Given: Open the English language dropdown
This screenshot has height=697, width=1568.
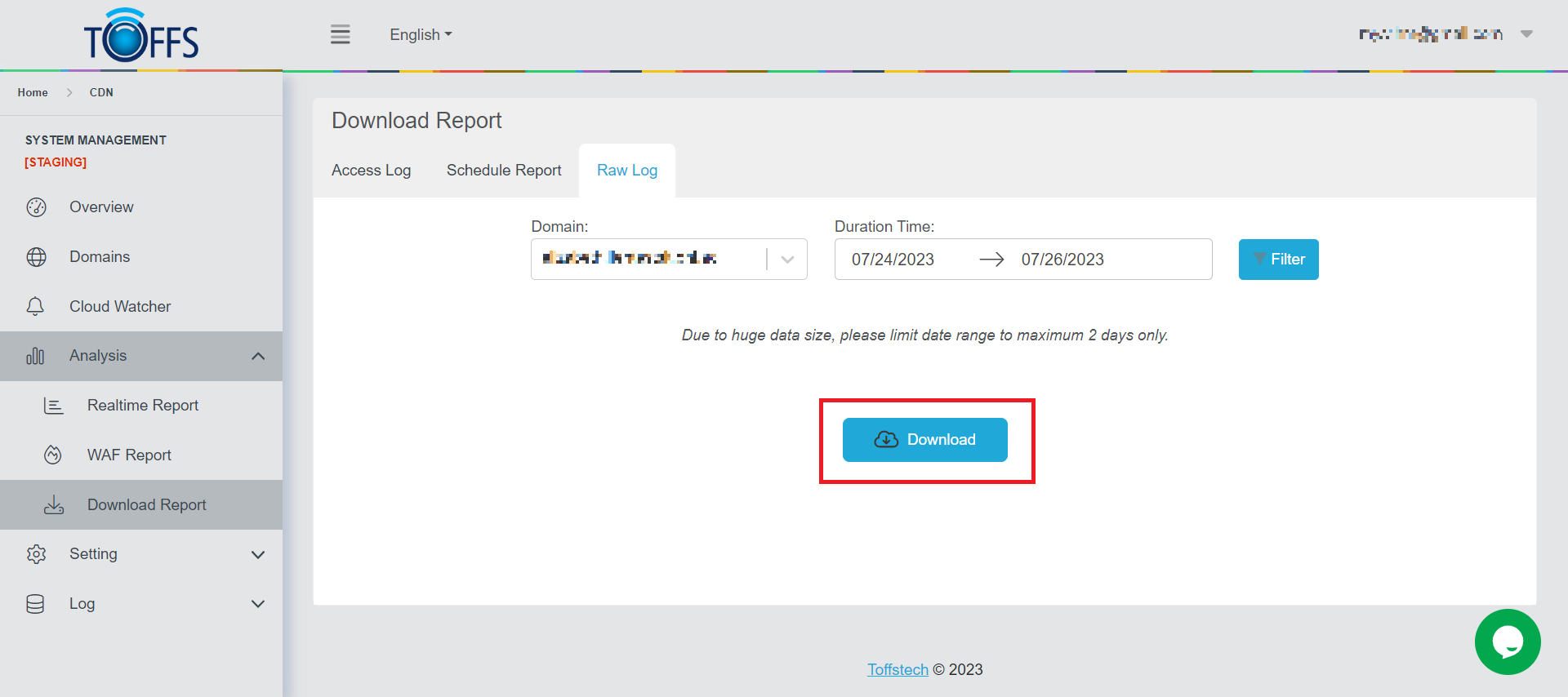Looking at the screenshot, I should (x=420, y=35).
